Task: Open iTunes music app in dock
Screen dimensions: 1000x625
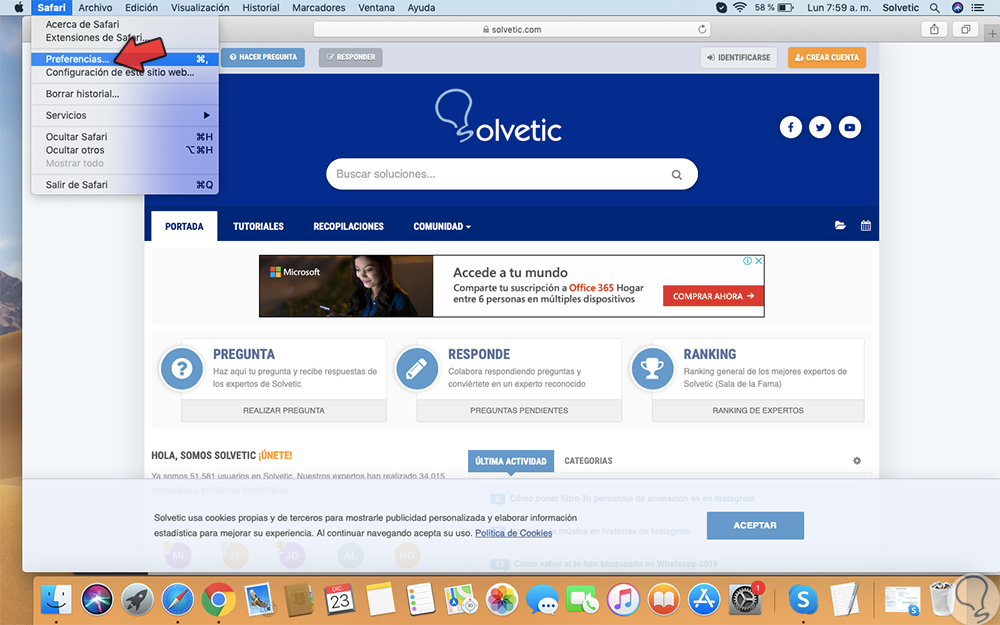Action: point(623,599)
